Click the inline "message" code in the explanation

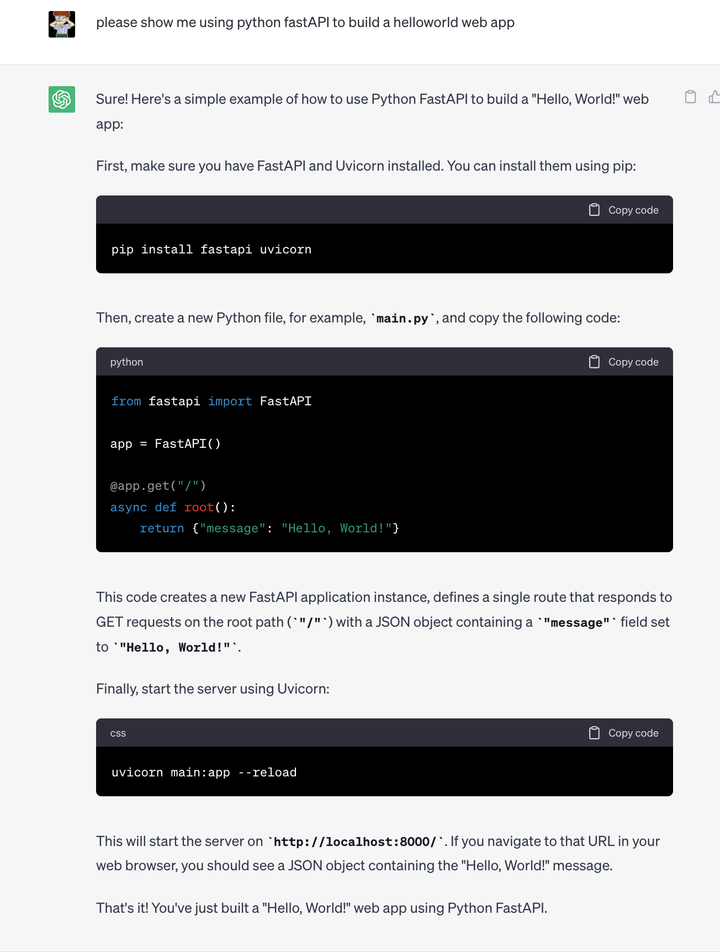(576, 623)
